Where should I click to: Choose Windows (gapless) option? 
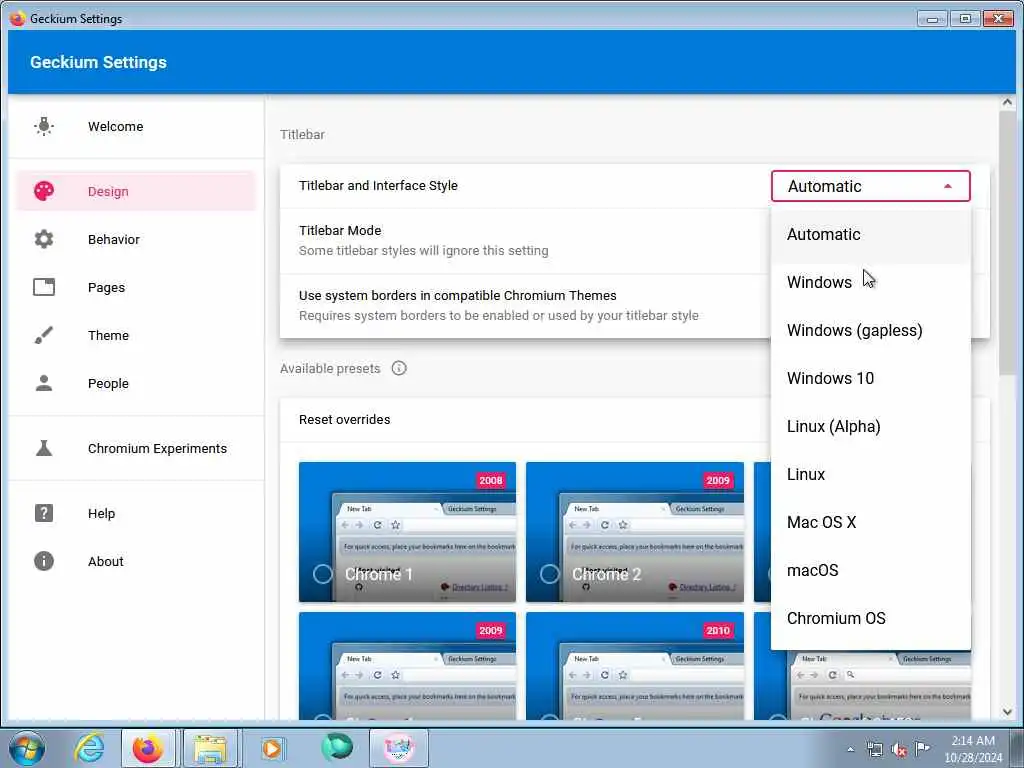click(871, 330)
